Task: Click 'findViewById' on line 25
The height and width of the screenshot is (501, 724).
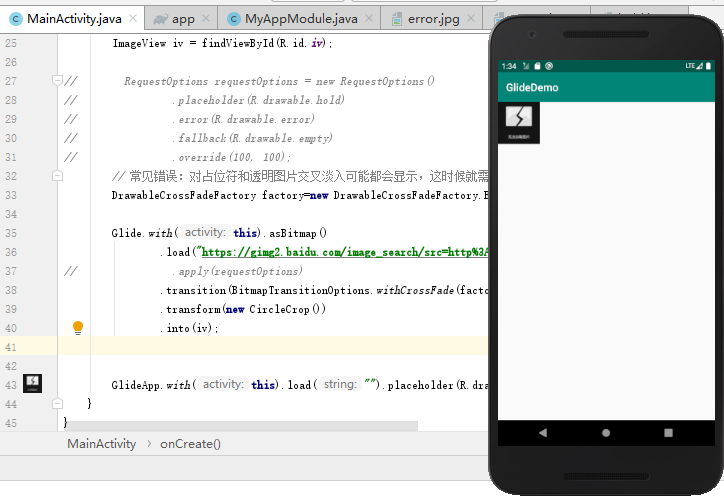Action: (x=238, y=43)
